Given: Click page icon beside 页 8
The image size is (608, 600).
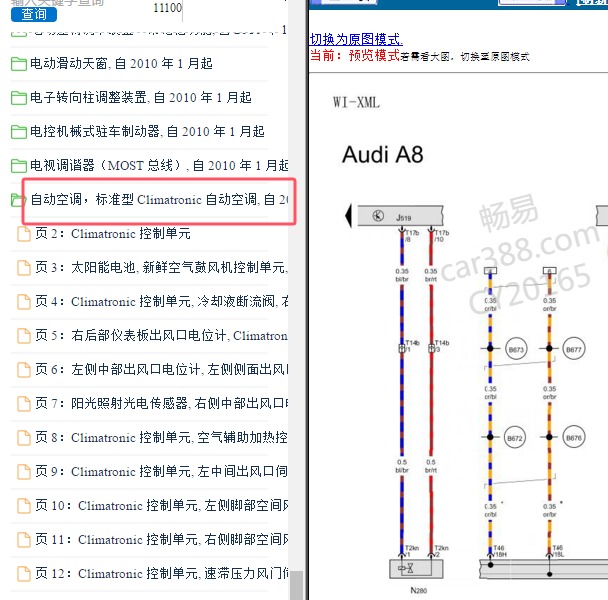Looking at the screenshot, I should coord(24,438).
